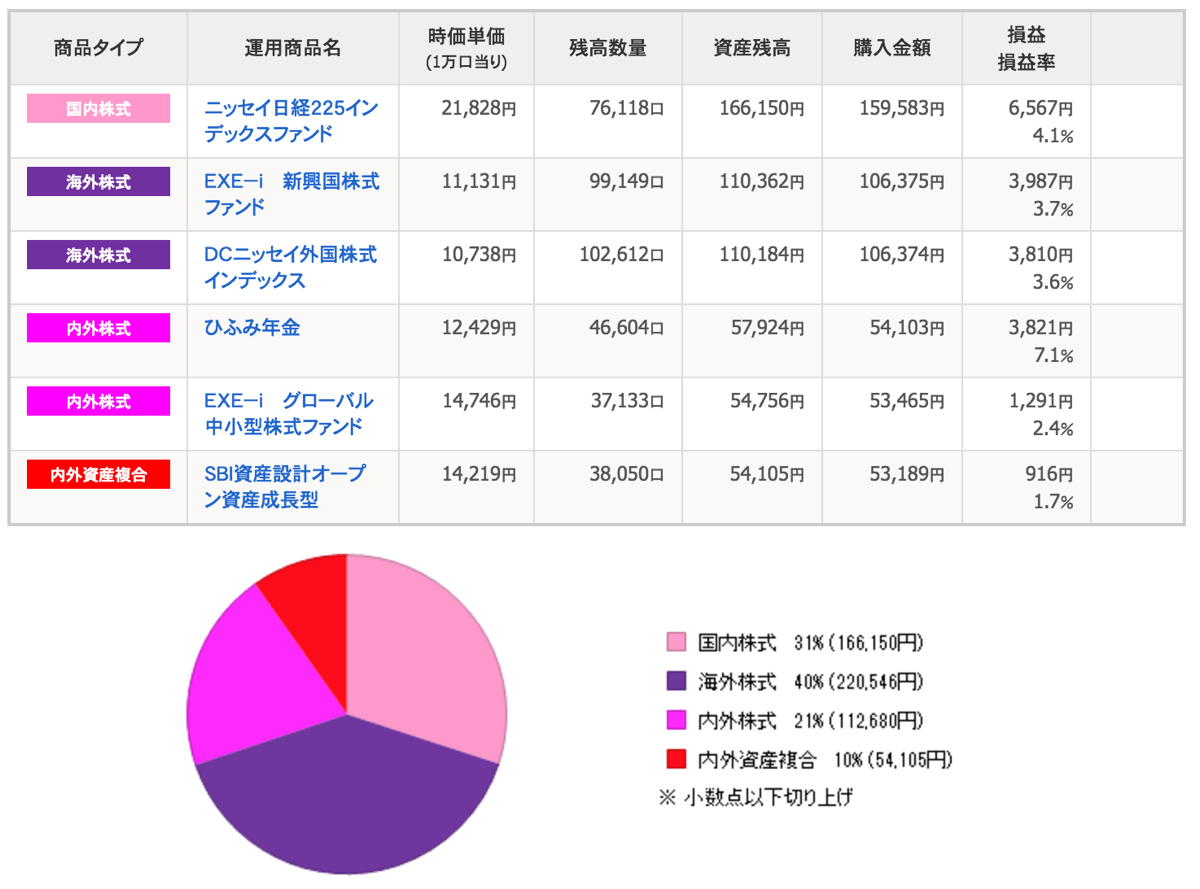Open DCニッセイ外国株式インデックス link
The height and width of the screenshot is (889, 1200).
(x=291, y=268)
